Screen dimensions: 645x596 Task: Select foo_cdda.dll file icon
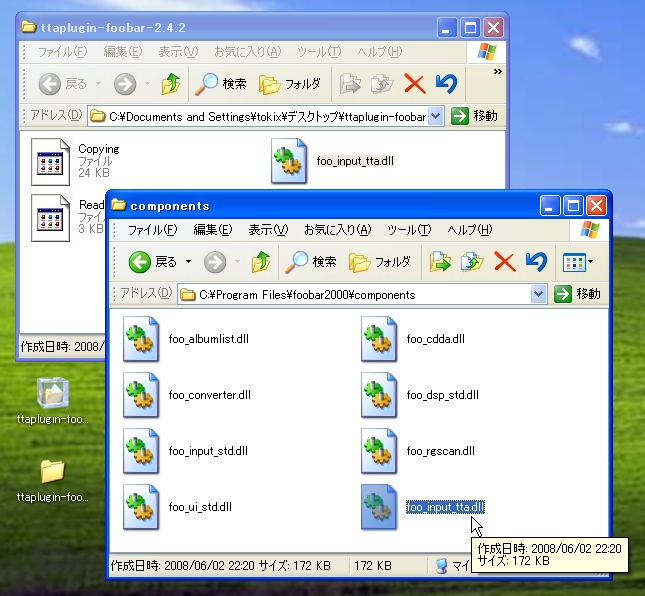[379, 339]
